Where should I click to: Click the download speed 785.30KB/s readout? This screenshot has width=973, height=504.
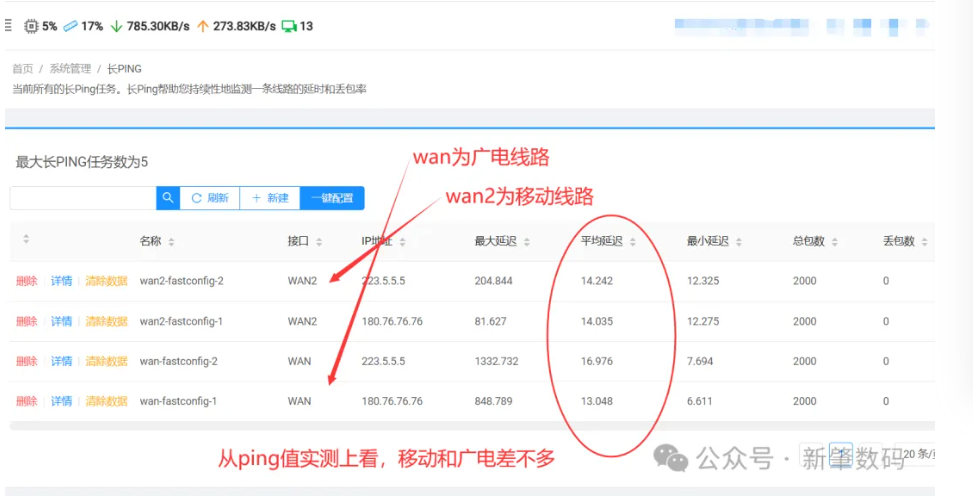click(x=158, y=26)
